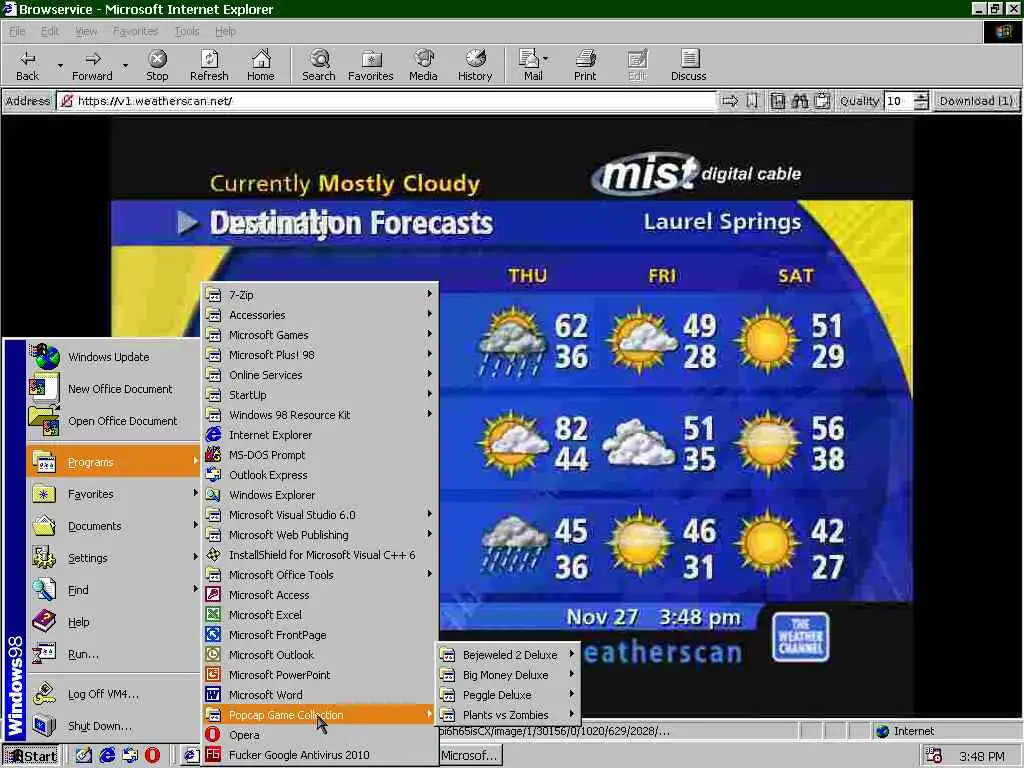The height and width of the screenshot is (768, 1024).
Task: Expand the 7-Zip submenu
Action: 320,295
